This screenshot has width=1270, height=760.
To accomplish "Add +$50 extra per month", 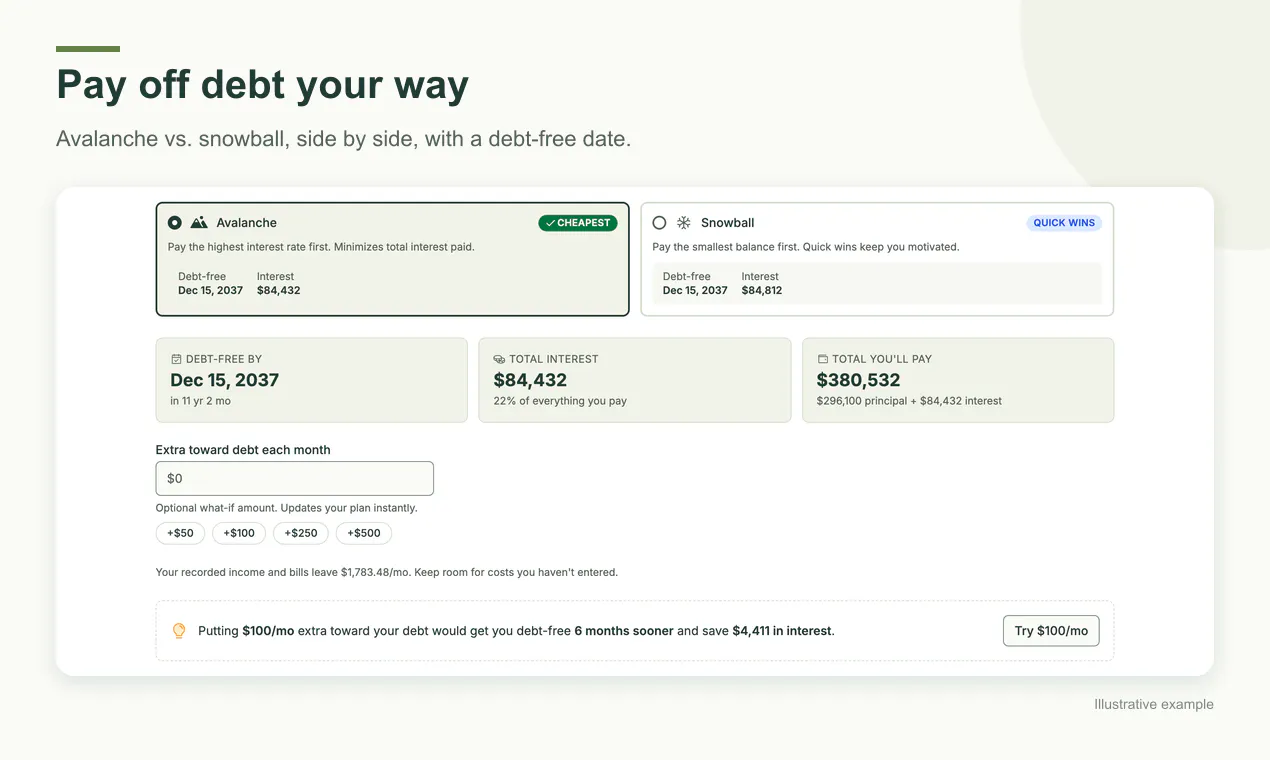I will click(181, 533).
